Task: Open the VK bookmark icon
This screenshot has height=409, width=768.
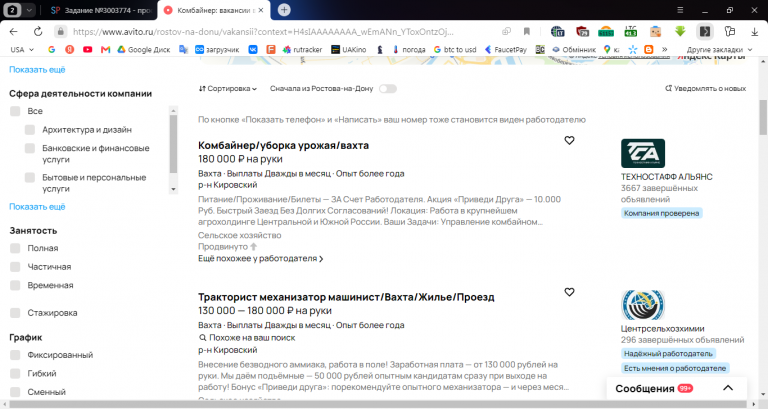Action: coord(253,49)
